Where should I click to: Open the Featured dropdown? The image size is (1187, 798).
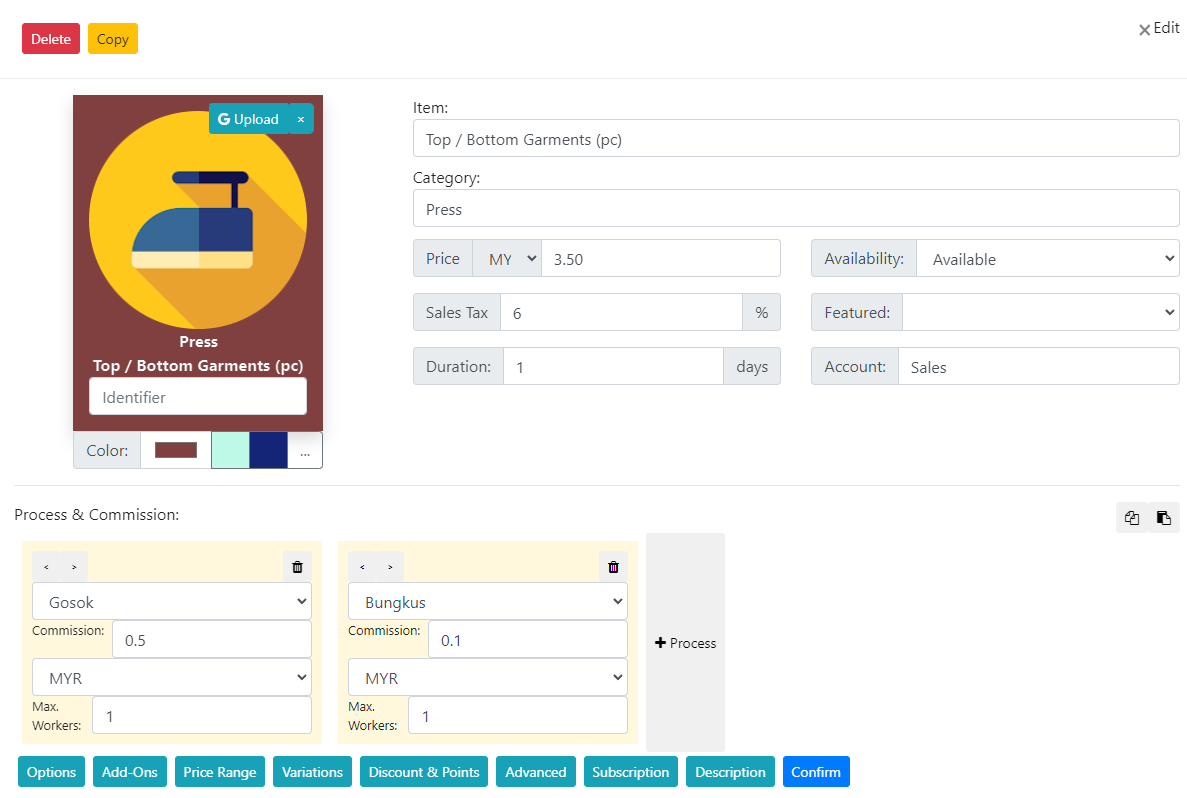click(x=1040, y=312)
